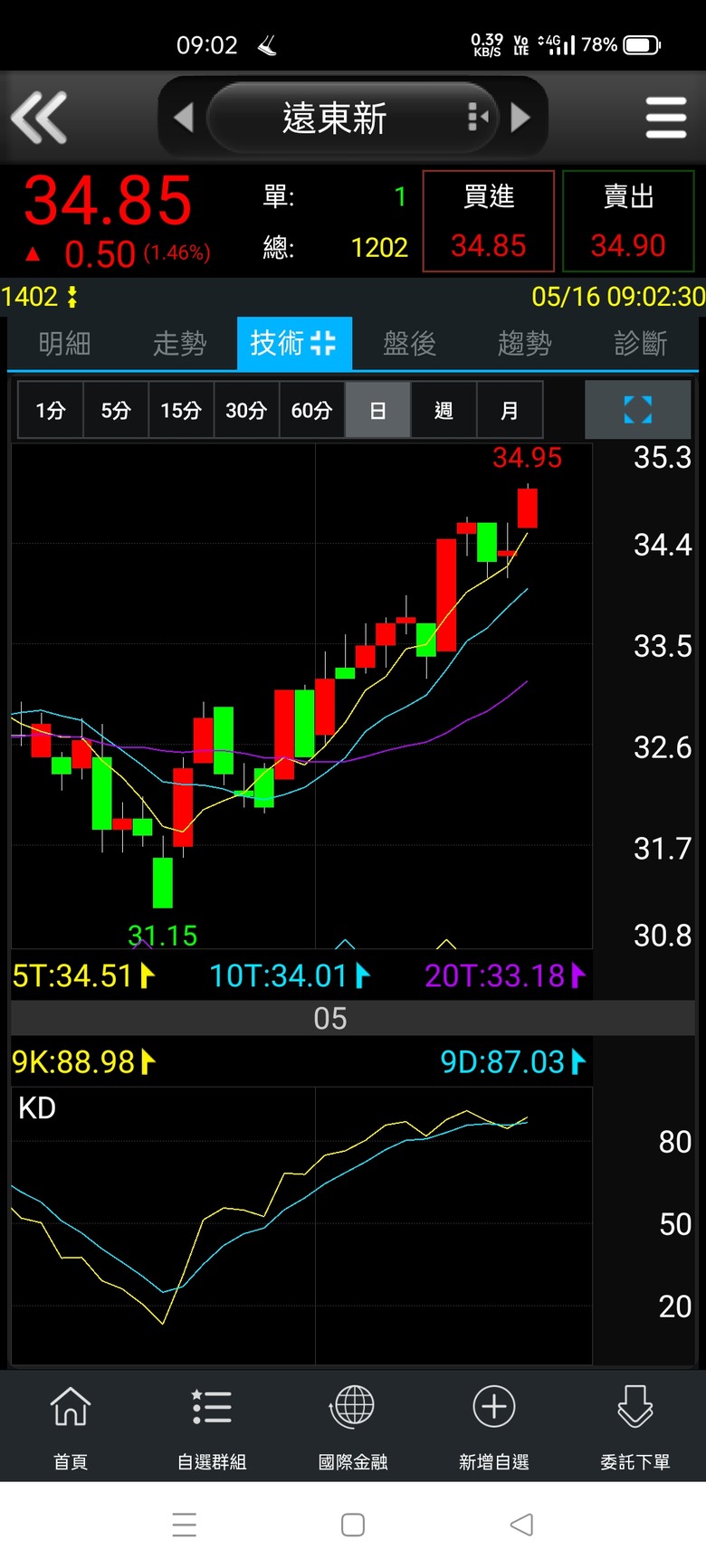Viewport: 706px width, 1568px height.
Task: Select the 週 weekly chart interval
Action: click(x=444, y=411)
